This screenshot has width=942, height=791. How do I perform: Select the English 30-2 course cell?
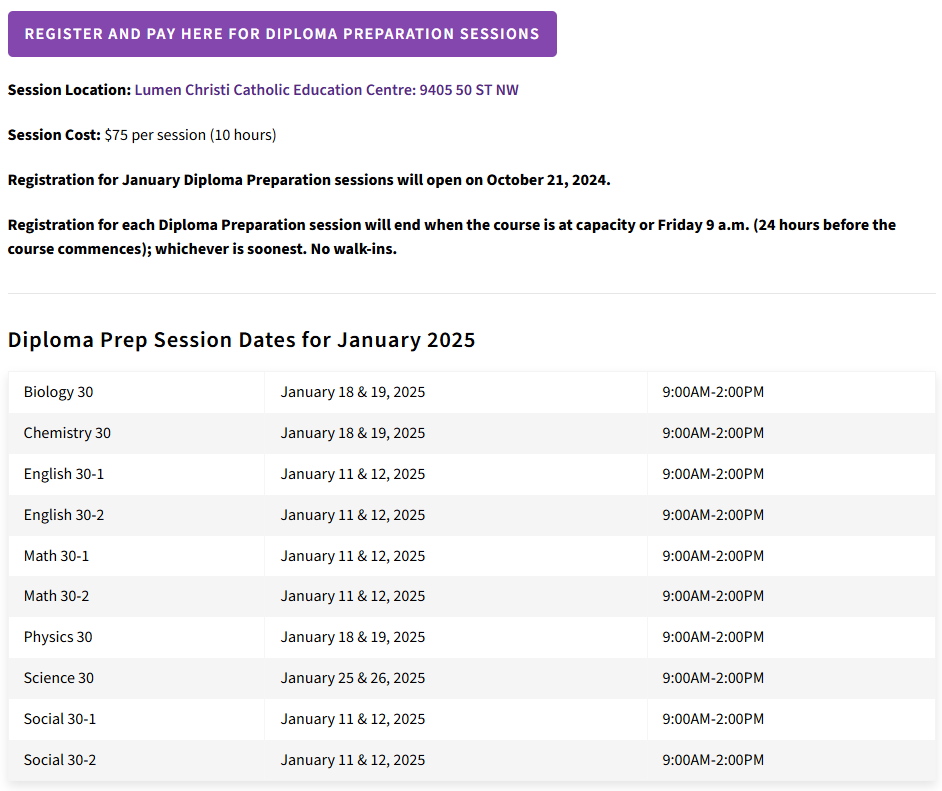(64, 515)
